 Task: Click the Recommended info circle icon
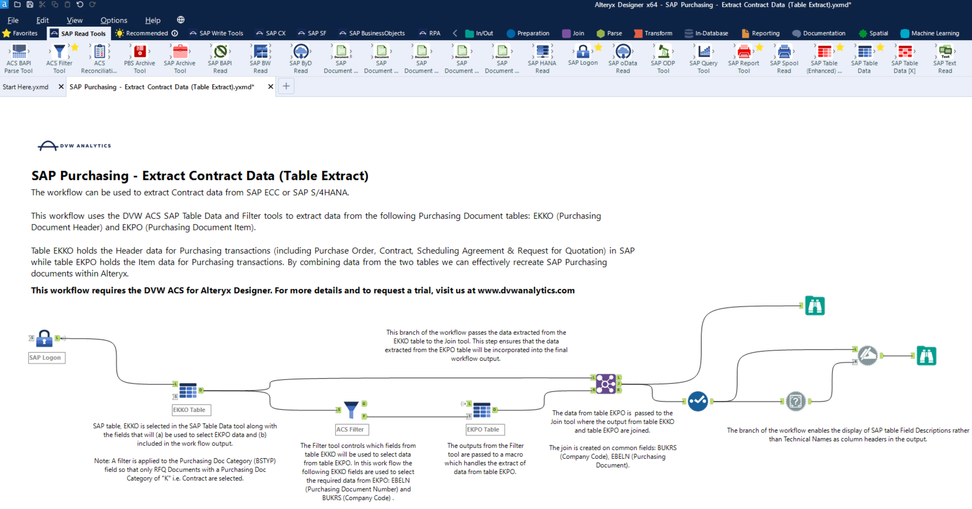[175, 33]
